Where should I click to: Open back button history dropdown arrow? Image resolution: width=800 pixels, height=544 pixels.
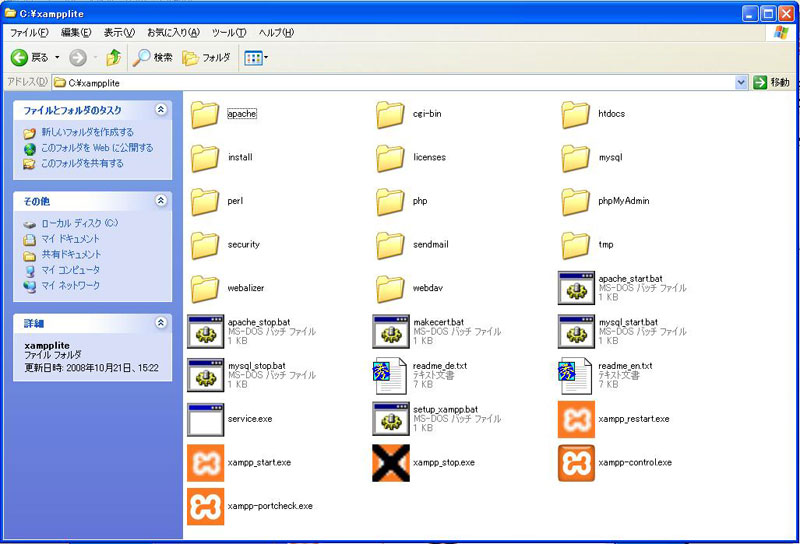57,58
